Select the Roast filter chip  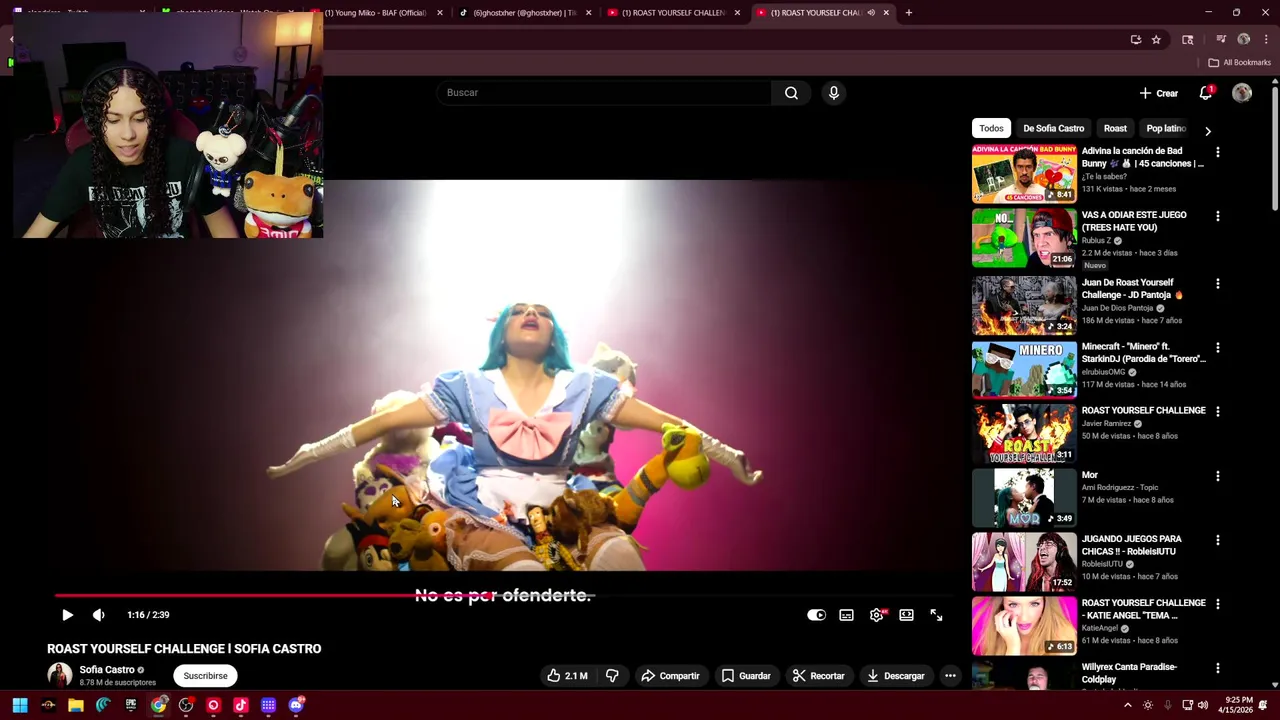tap(1115, 128)
